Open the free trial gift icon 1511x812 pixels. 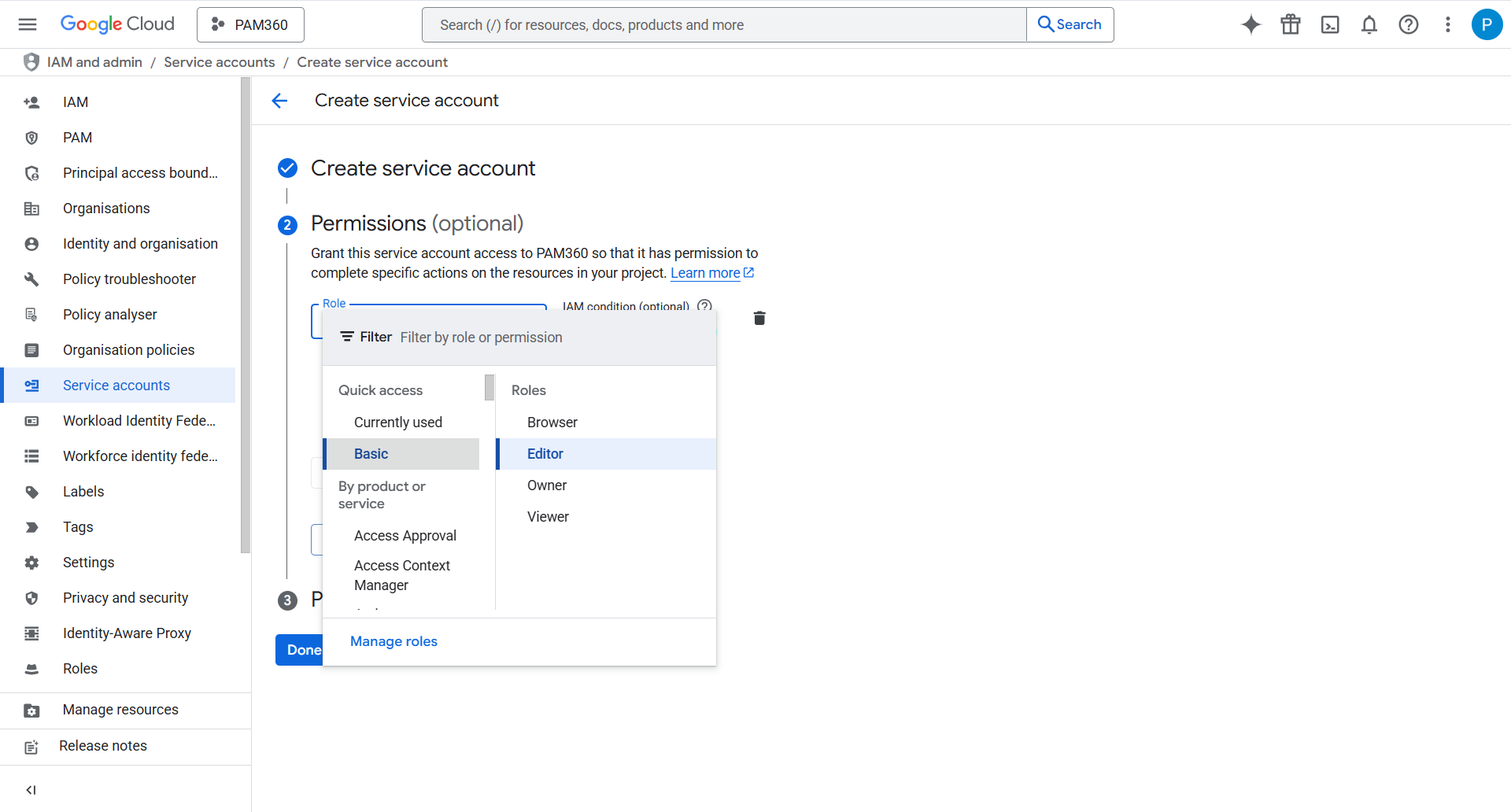[1290, 24]
